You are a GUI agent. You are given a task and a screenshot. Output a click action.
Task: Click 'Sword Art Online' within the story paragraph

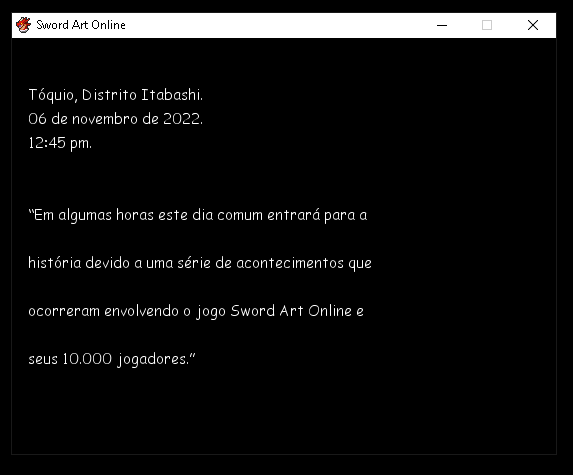click(291, 311)
